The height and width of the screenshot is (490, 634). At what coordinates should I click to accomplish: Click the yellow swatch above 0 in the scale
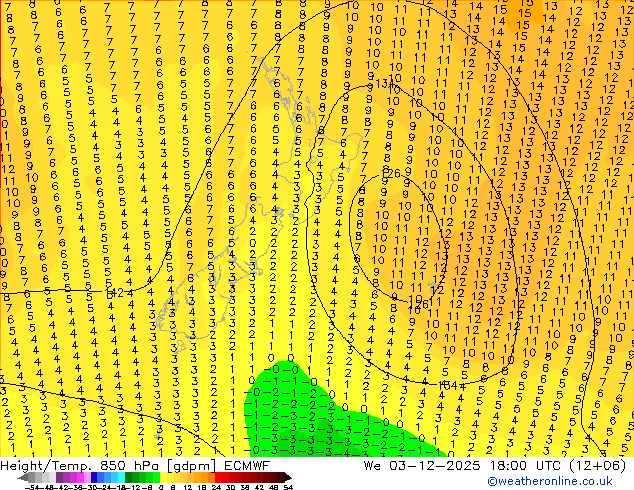[x=164, y=477]
